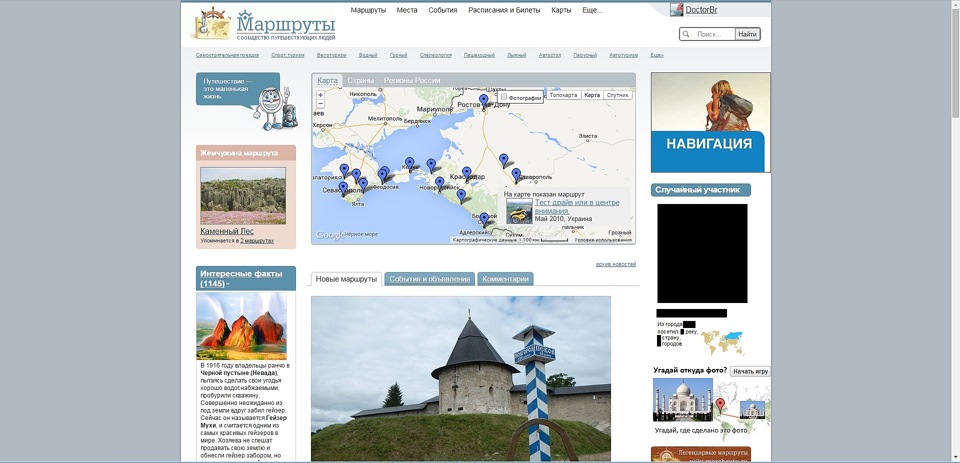The image size is (960, 463).
Task: Click the map pin on Краснодар
Action: (467, 173)
